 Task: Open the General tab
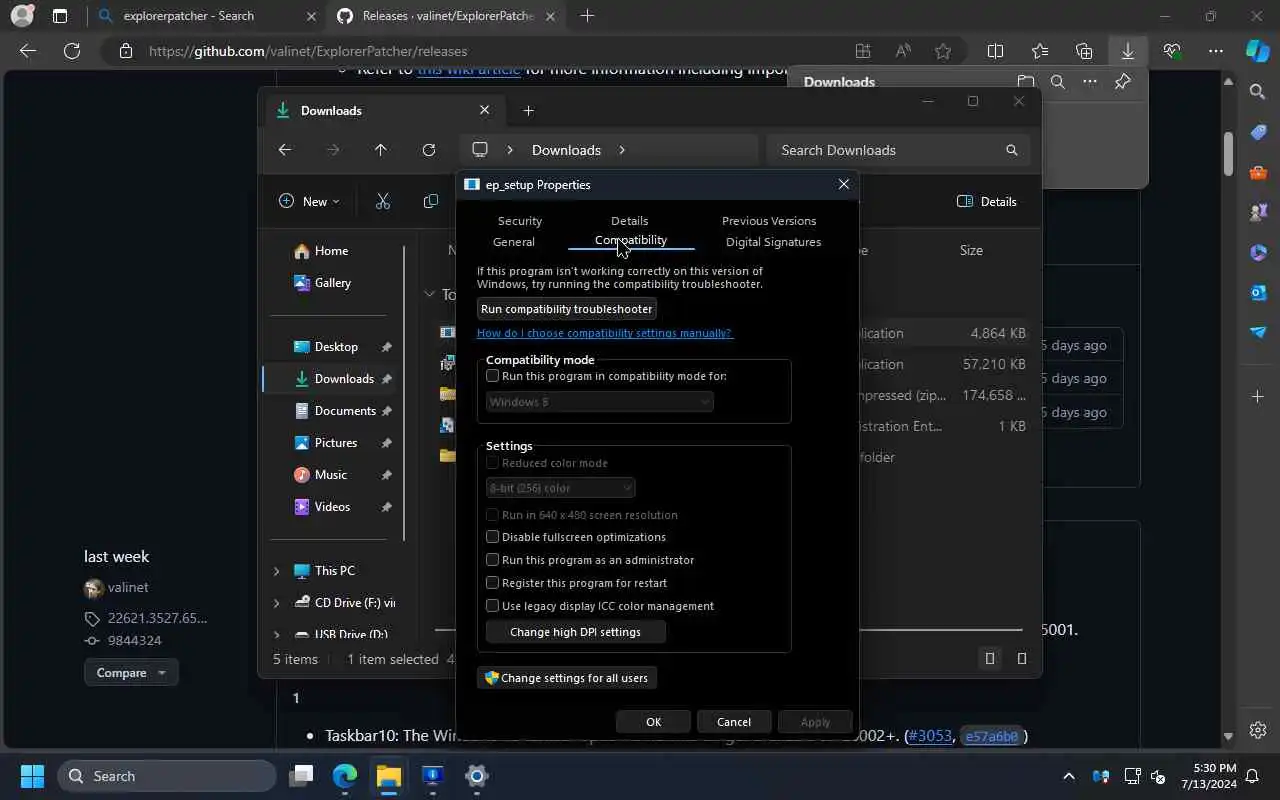514,242
